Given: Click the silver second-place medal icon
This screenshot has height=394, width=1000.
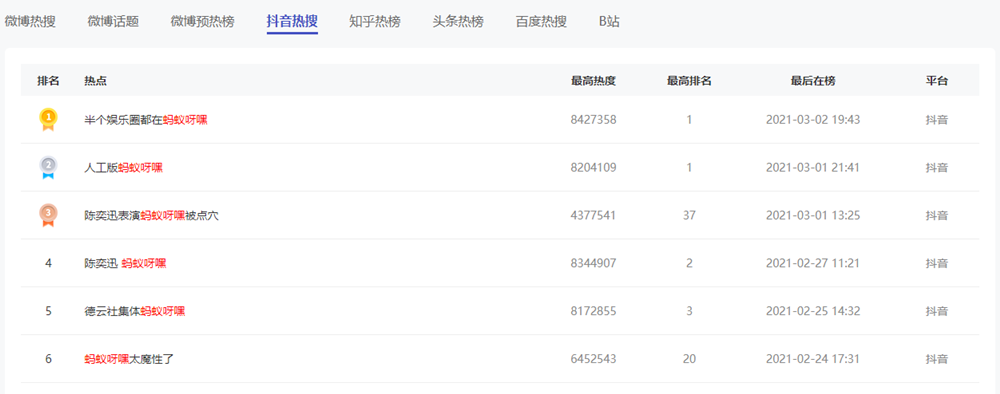Looking at the screenshot, I should tap(48, 168).
